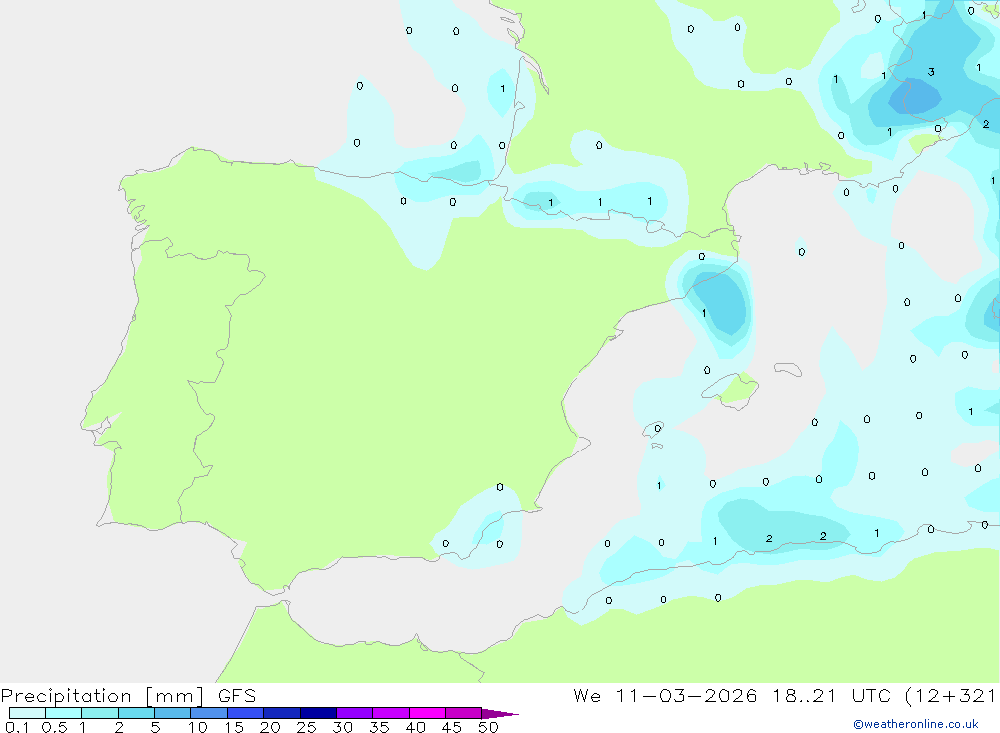Viewport: 1000px width, 733px height.
Task: Click the "20" legend scale label
Action: 270,727
